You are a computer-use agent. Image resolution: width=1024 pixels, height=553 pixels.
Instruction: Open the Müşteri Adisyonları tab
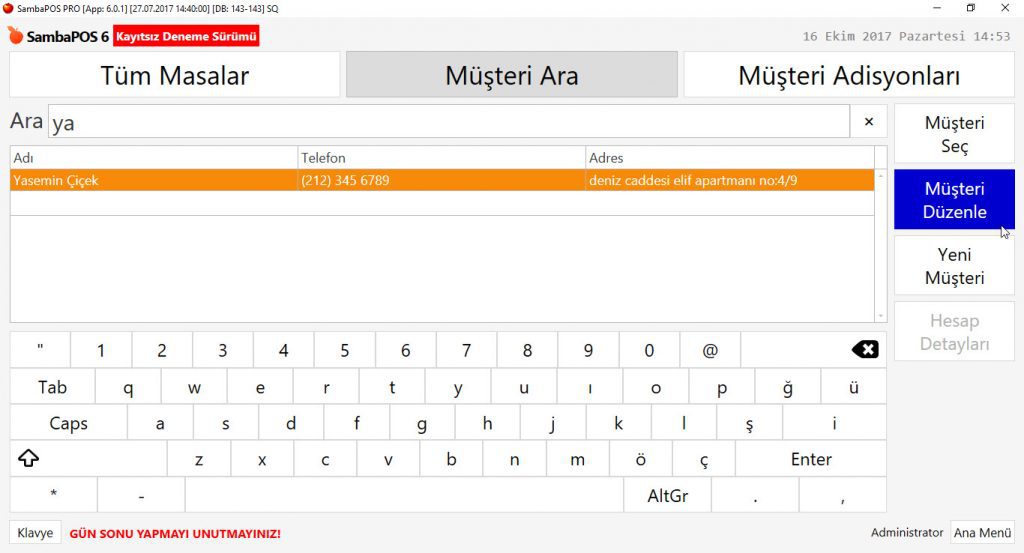(848, 75)
